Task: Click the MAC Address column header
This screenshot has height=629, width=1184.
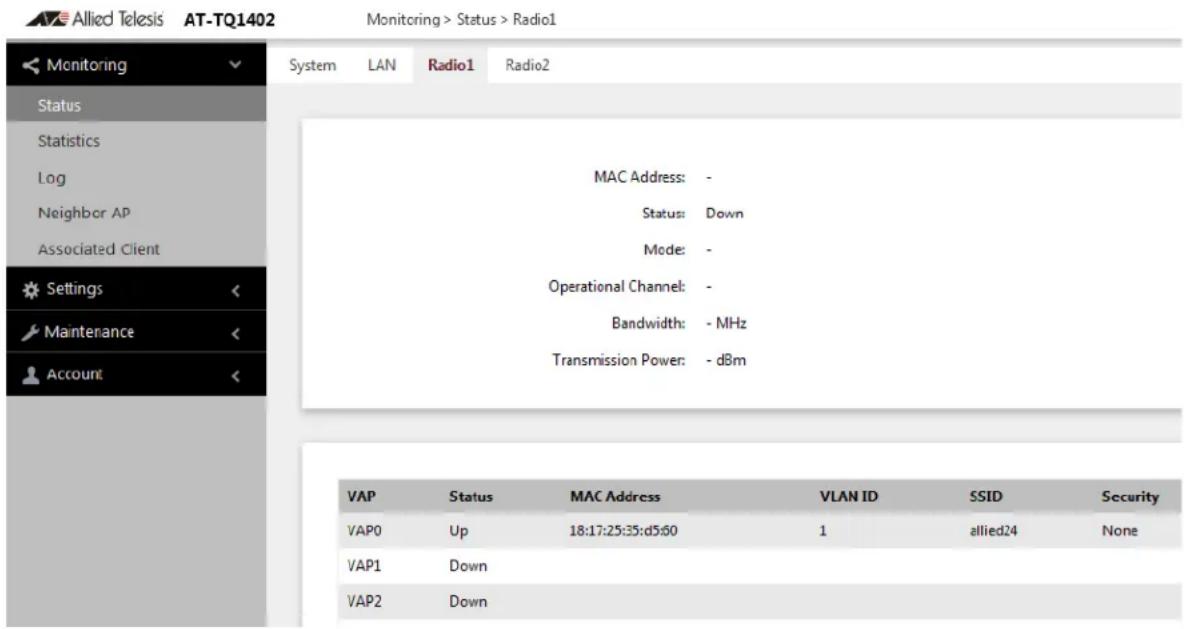Action: (x=615, y=497)
